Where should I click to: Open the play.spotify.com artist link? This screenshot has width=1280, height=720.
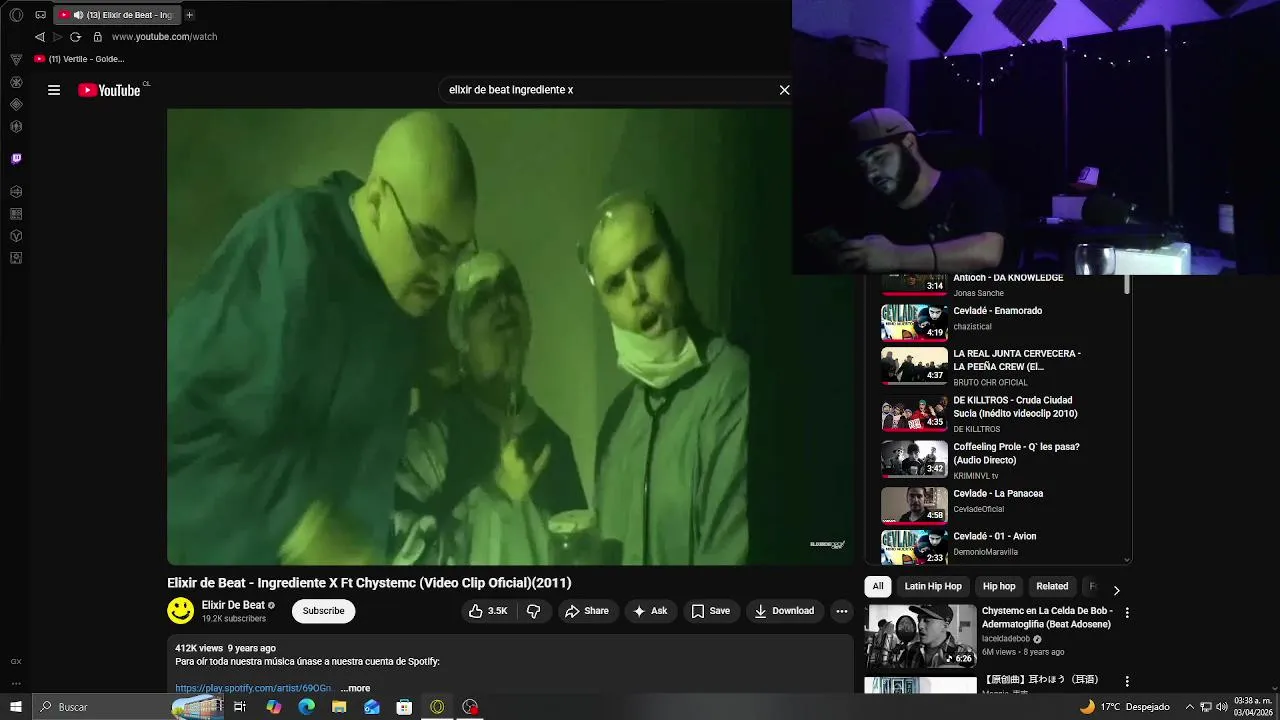(254, 688)
